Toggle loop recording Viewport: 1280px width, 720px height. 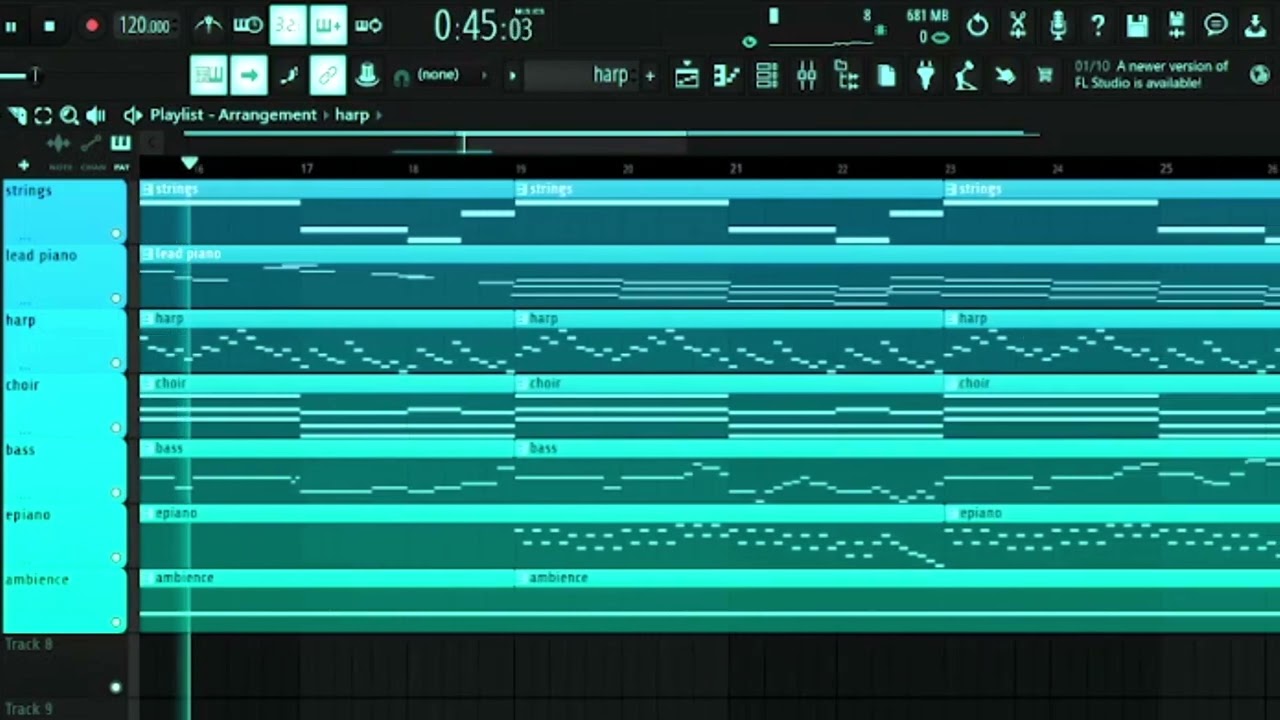368,25
